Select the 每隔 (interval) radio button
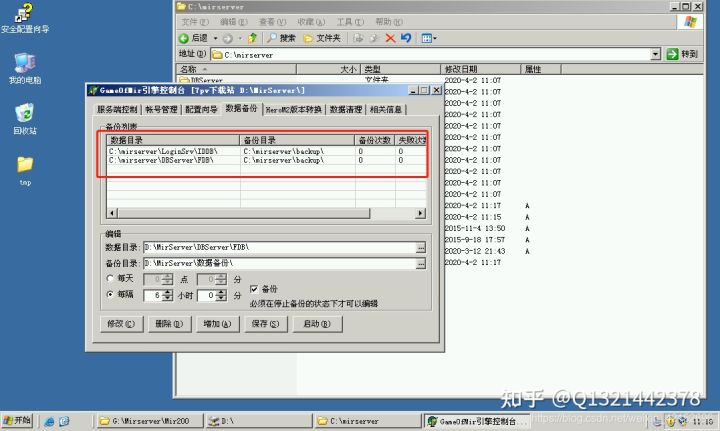Image resolution: width=720 pixels, height=431 pixels. (110, 296)
